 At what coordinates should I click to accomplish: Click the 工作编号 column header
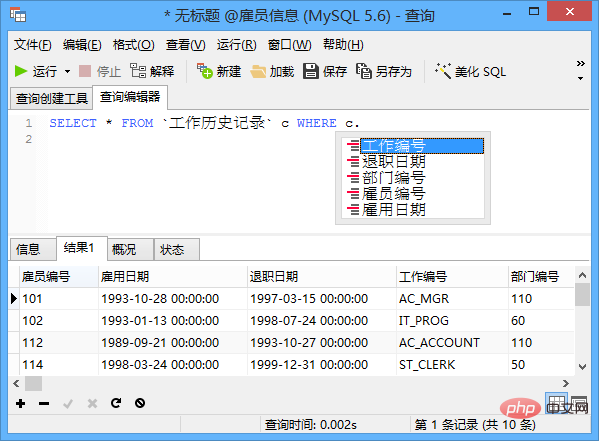point(452,276)
